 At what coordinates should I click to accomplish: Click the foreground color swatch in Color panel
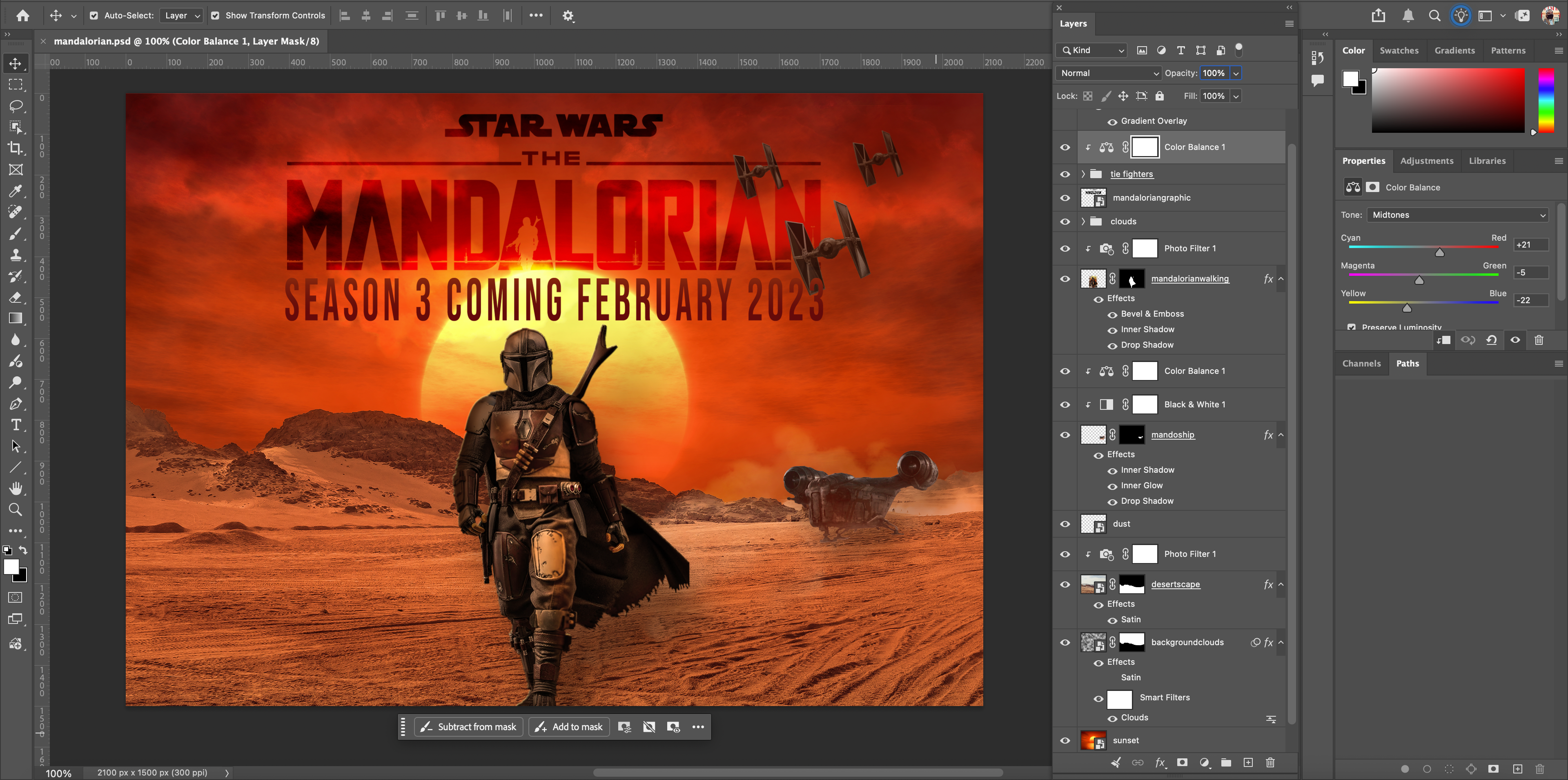pos(1350,78)
